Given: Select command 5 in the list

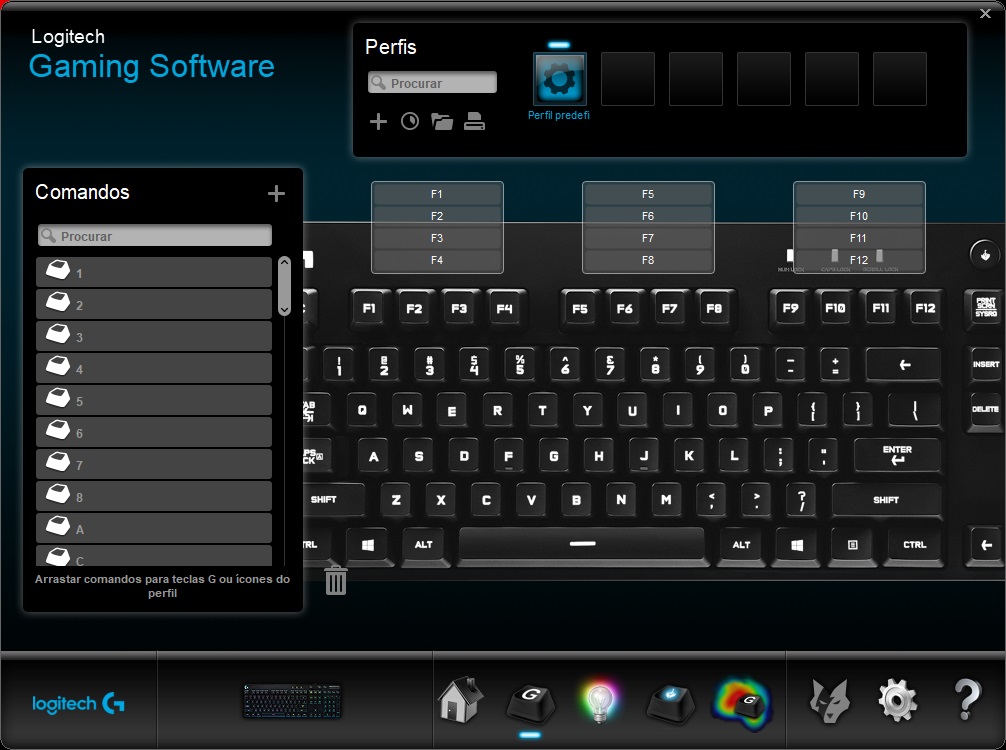Looking at the screenshot, I should [x=154, y=400].
